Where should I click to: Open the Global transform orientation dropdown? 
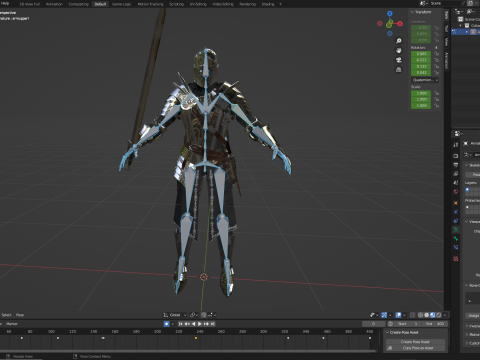(175, 315)
